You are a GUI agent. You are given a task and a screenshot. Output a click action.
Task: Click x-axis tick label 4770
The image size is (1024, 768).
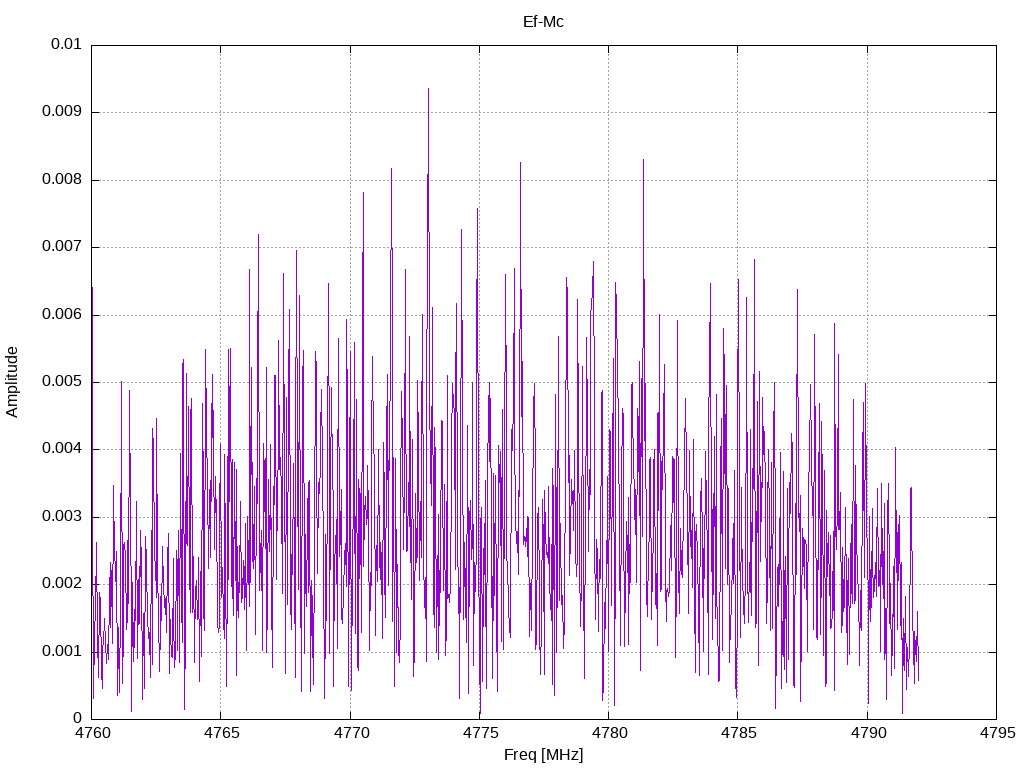[351, 733]
